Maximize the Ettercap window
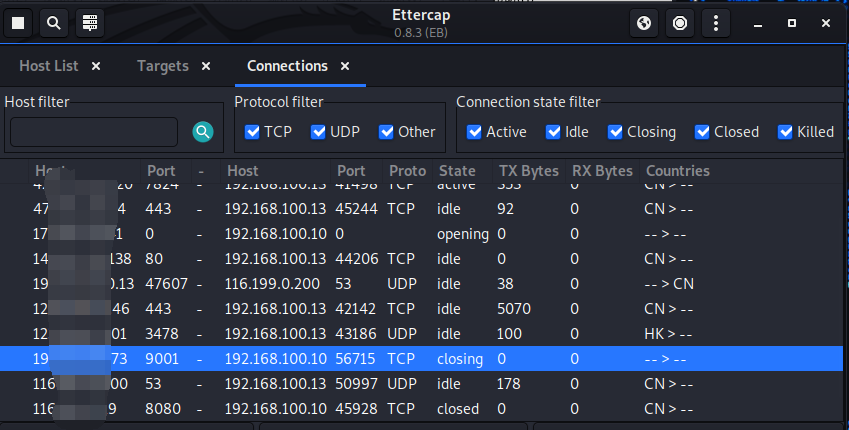 tap(792, 23)
